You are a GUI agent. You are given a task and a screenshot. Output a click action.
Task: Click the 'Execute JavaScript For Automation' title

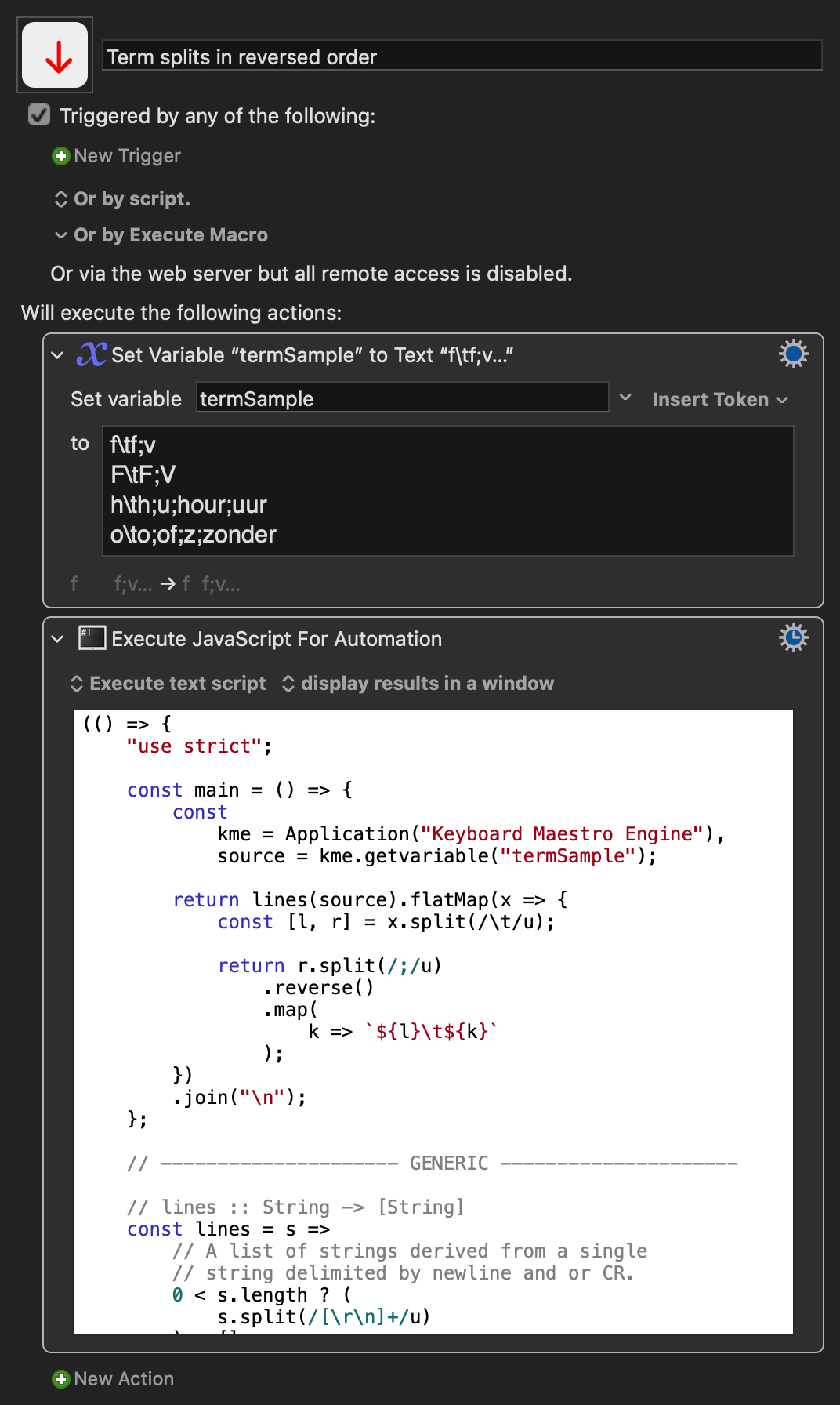coord(277,639)
